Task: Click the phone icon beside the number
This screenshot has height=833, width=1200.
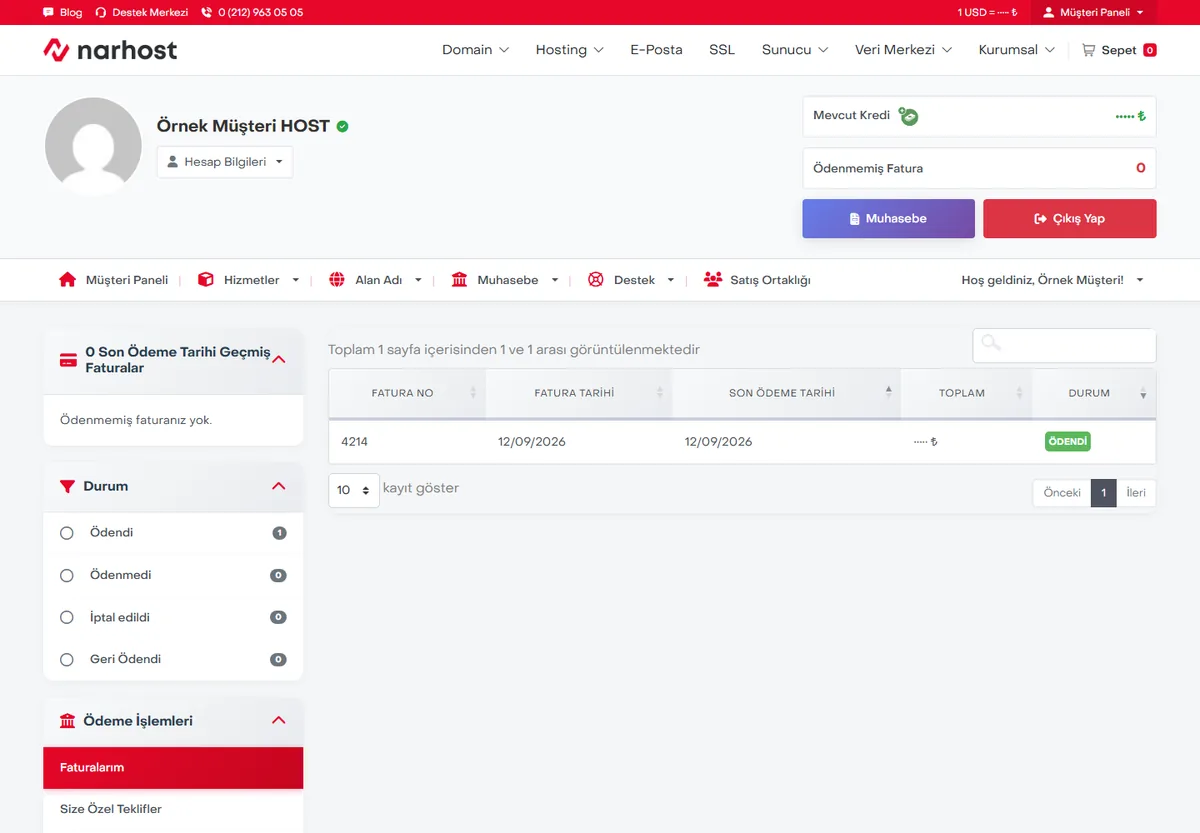Action: (x=207, y=13)
